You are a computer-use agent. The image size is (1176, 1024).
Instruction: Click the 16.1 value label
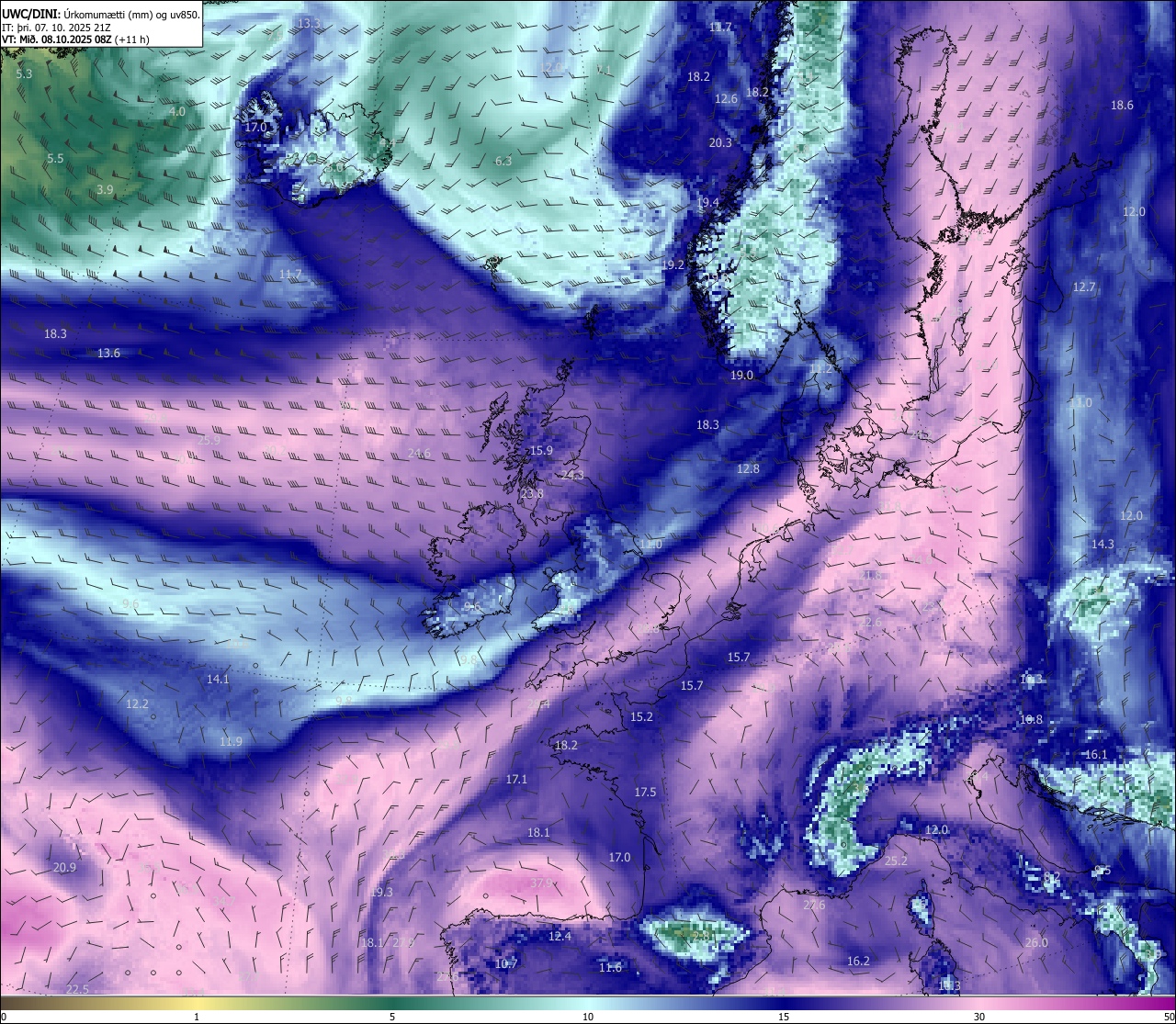[1096, 754]
